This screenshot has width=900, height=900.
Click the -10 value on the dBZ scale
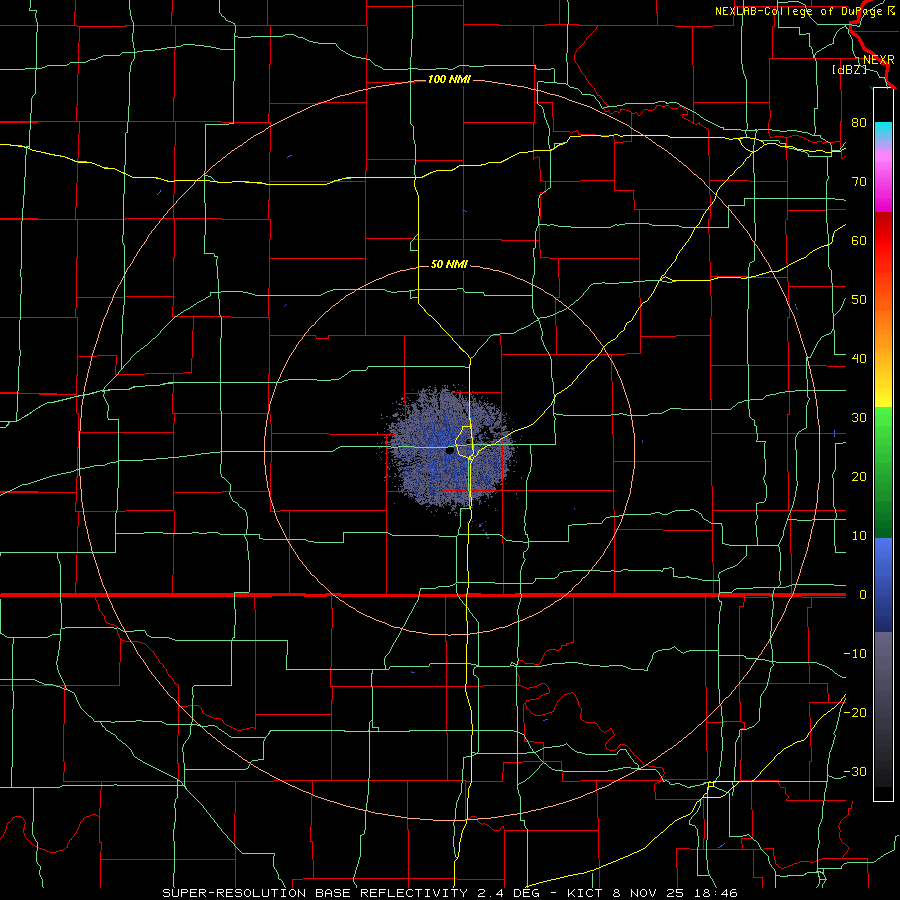click(x=855, y=654)
